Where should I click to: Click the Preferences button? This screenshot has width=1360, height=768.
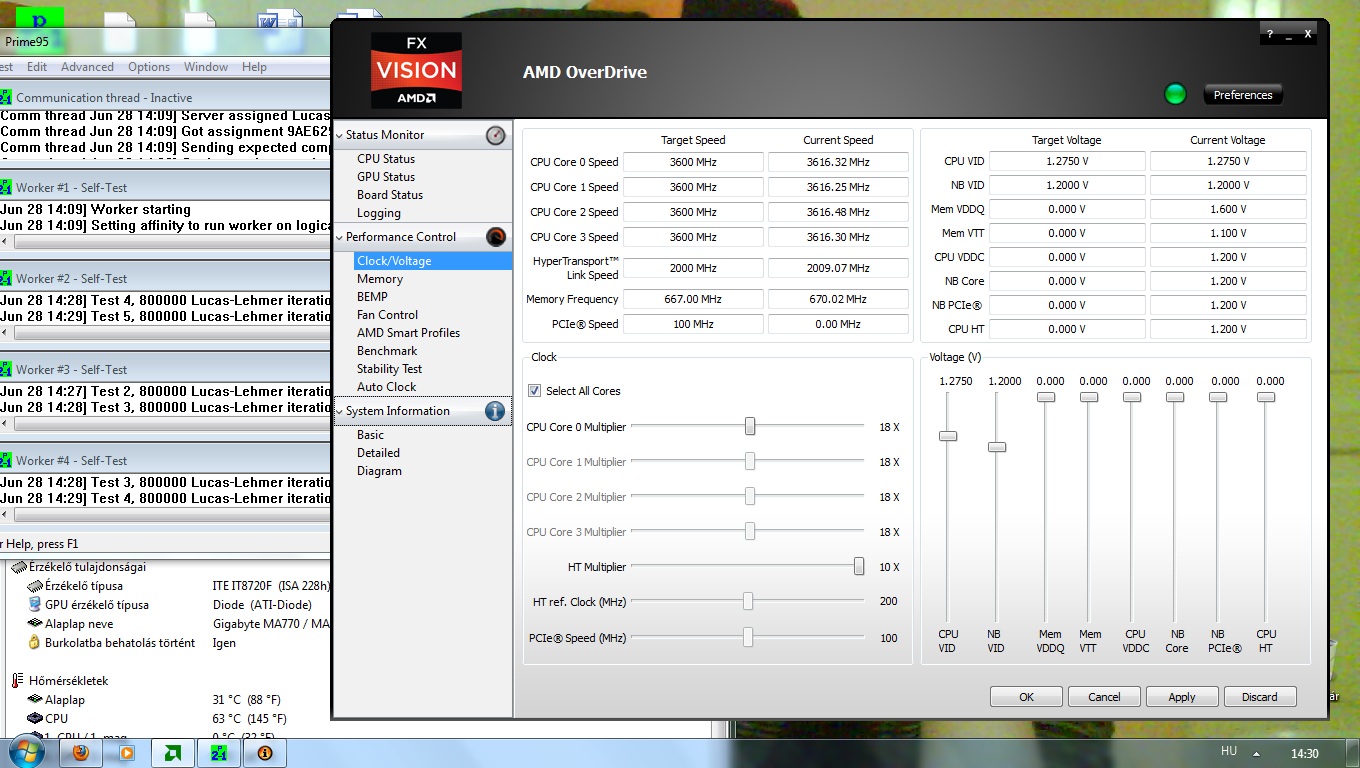click(1243, 95)
